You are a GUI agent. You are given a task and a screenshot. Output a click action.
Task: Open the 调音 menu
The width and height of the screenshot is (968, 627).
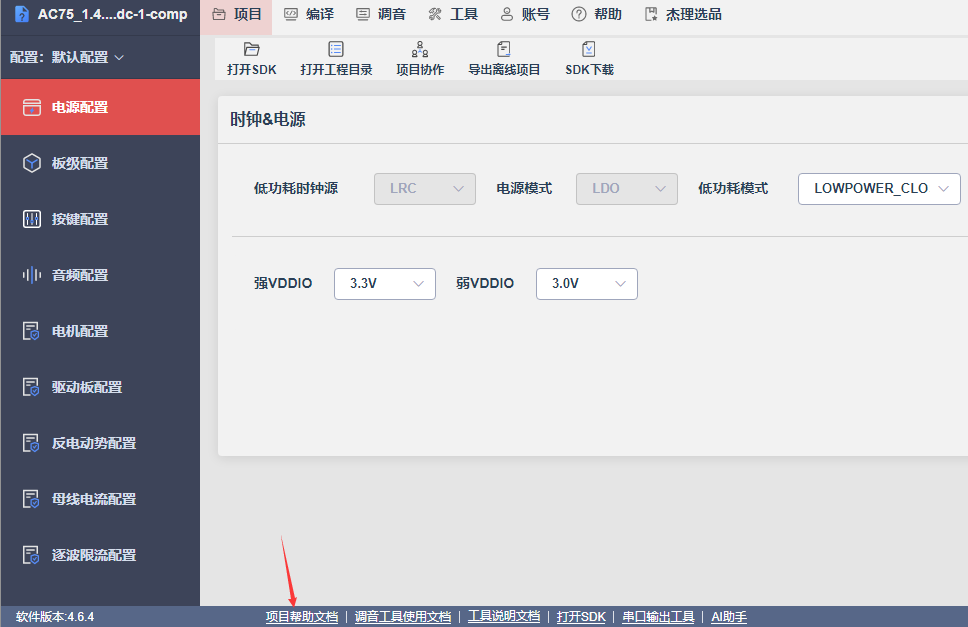[x=381, y=14]
